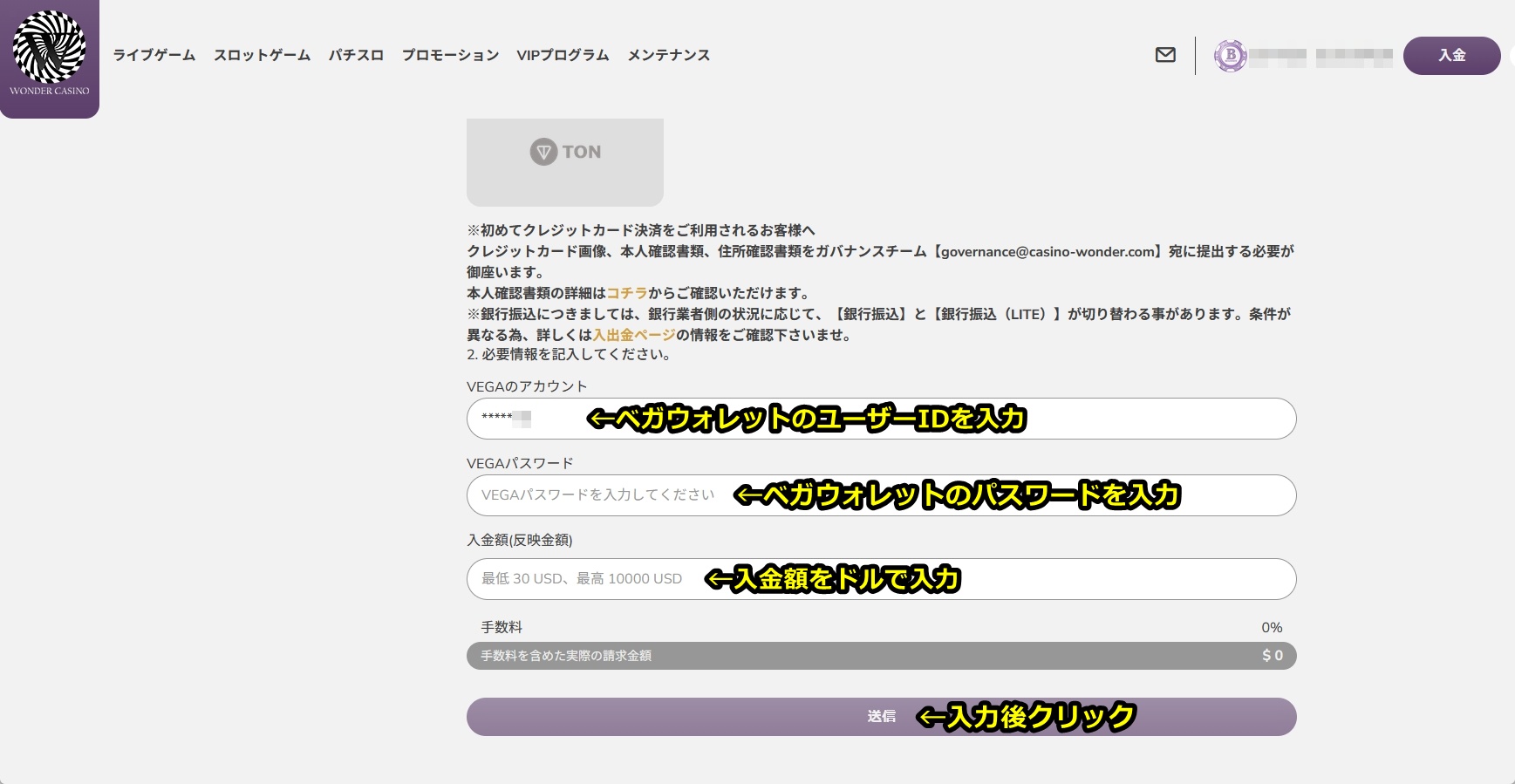Go to the パチスロ menu item
Image resolution: width=1515 pixels, height=784 pixels.
(x=356, y=55)
